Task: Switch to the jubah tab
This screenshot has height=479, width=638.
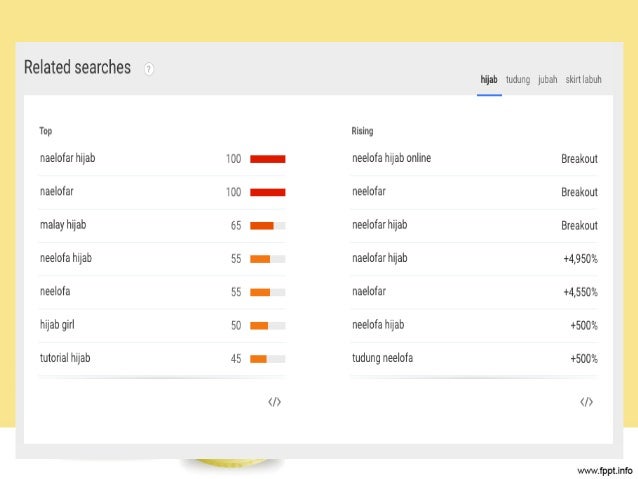Action: click(548, 79)
